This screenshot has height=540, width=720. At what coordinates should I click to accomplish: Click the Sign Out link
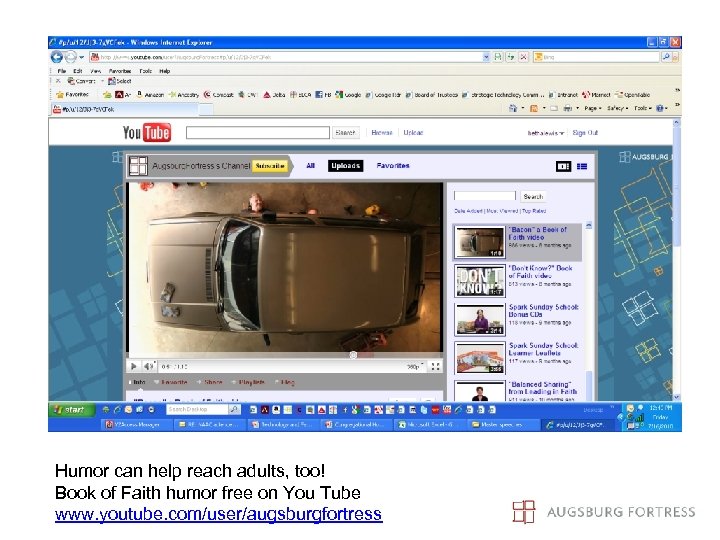(585, 133)
